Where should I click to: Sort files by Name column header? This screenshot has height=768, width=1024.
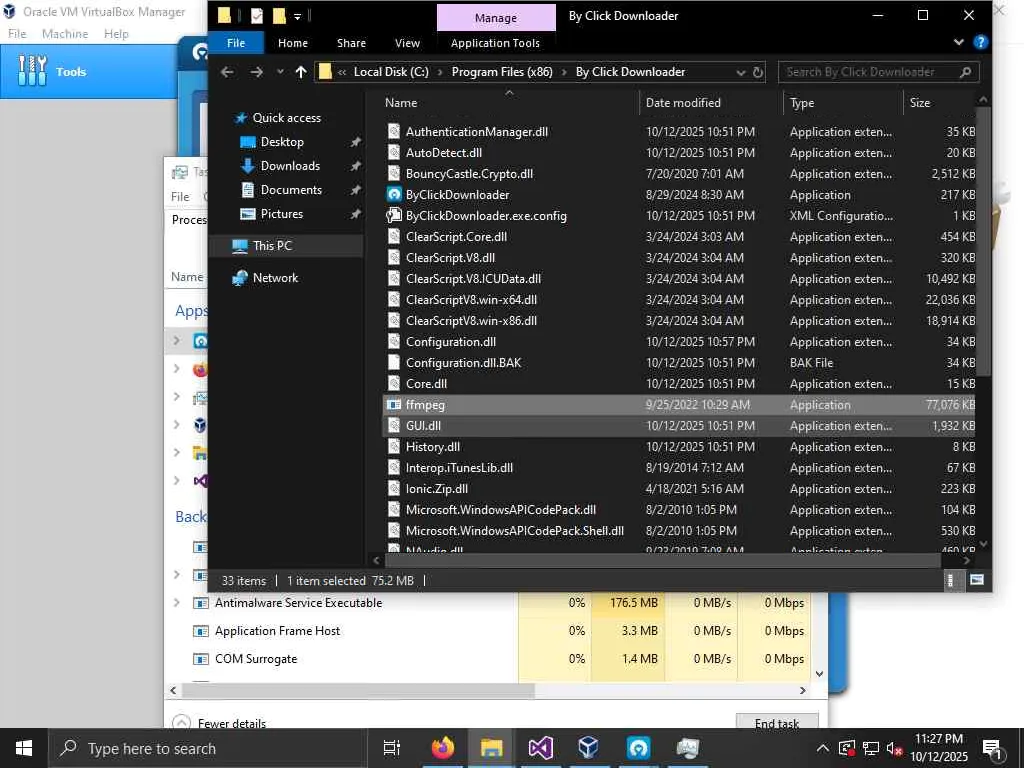(401, 103)
